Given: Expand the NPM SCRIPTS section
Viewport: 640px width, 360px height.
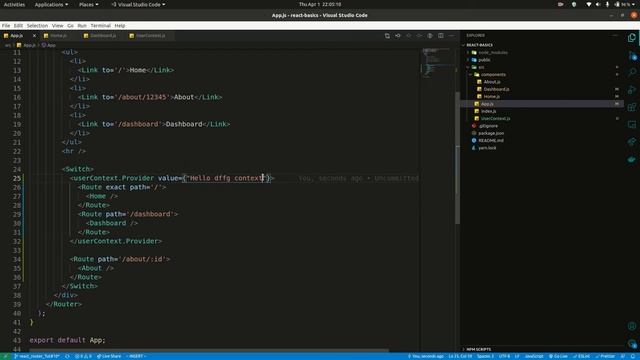Looking at the screenshot, I should click(478, 349).
